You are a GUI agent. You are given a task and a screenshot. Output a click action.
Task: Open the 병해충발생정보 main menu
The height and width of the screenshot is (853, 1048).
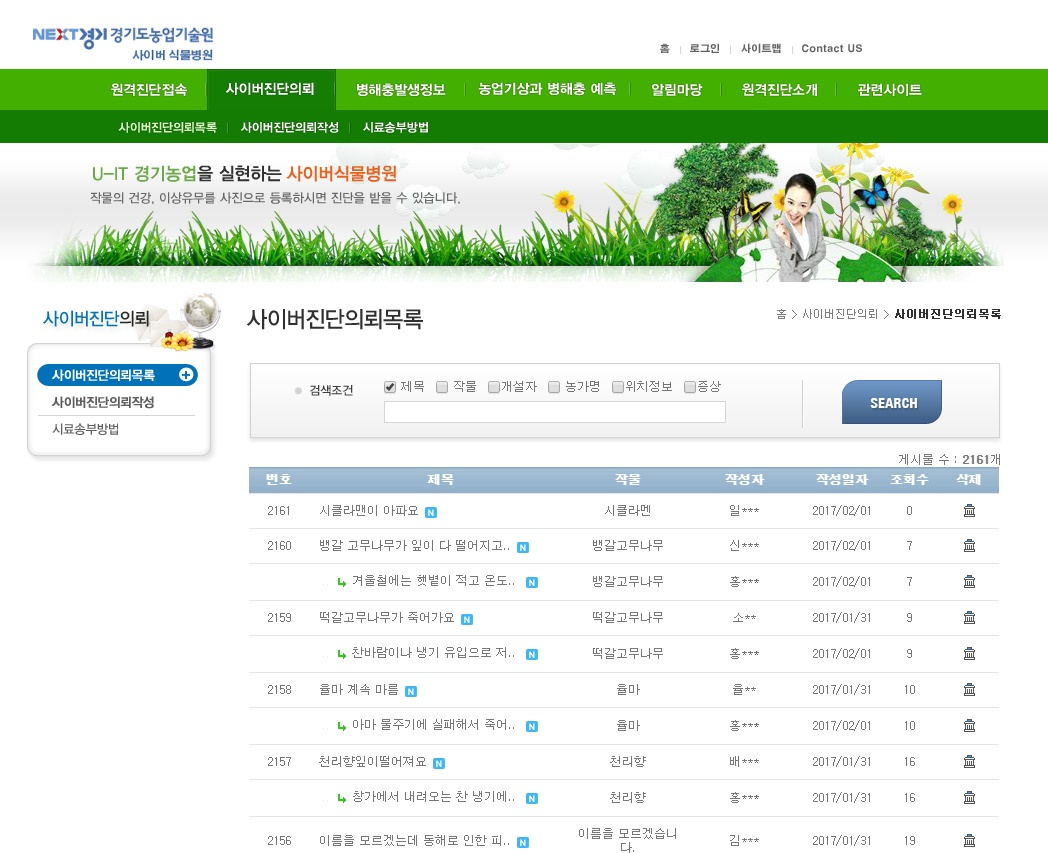click(x=400, y=90)
